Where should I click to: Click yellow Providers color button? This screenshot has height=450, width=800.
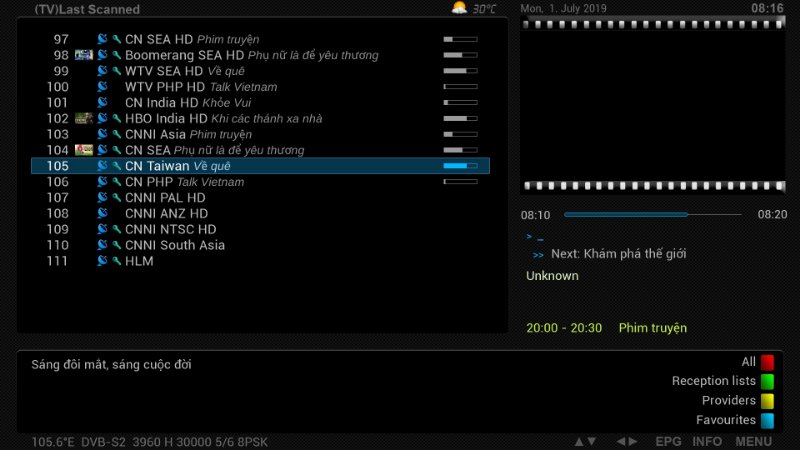click(767, 401)
